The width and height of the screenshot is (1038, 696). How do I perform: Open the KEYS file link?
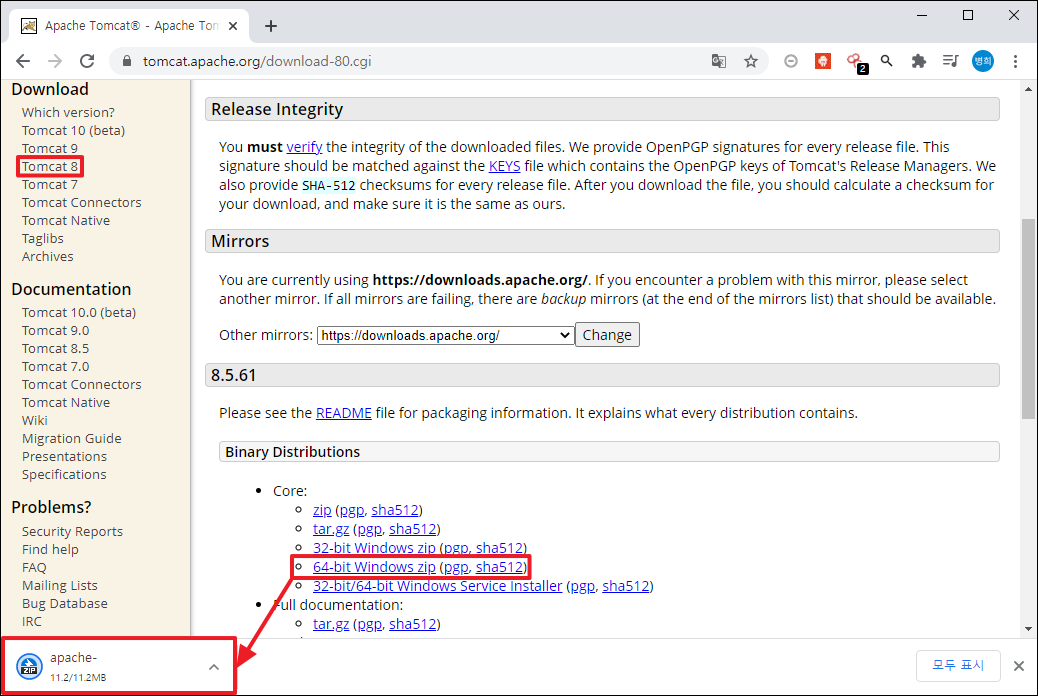pos(504,166)
